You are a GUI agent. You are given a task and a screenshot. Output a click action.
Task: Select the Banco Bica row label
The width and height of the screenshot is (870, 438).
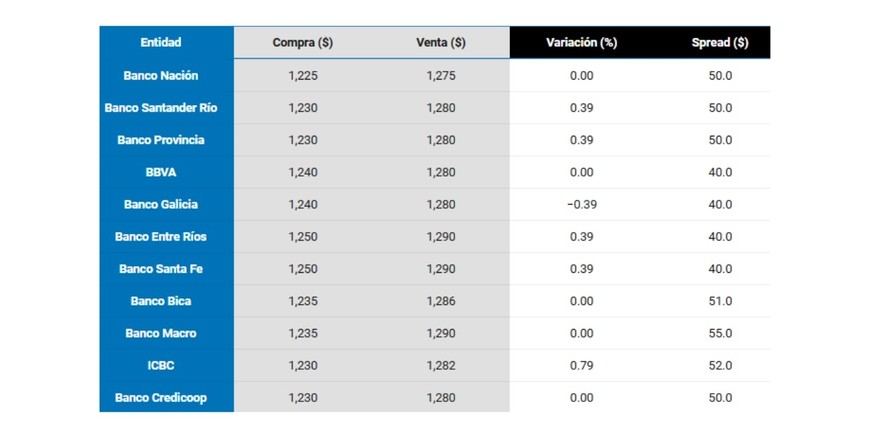161,301
